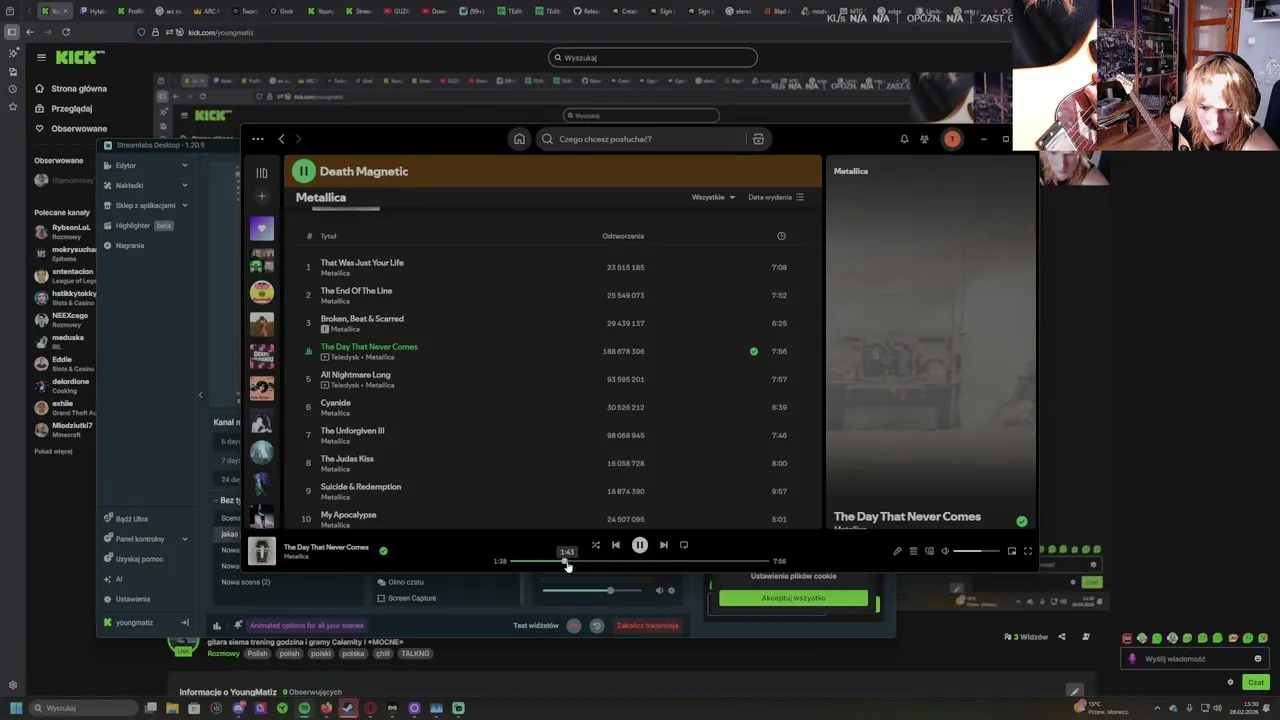The height and width of the screenshot is (720, 1280).
Task: Open 'Highlighter' in the Streamlabs sidebar
Action: 133,225
